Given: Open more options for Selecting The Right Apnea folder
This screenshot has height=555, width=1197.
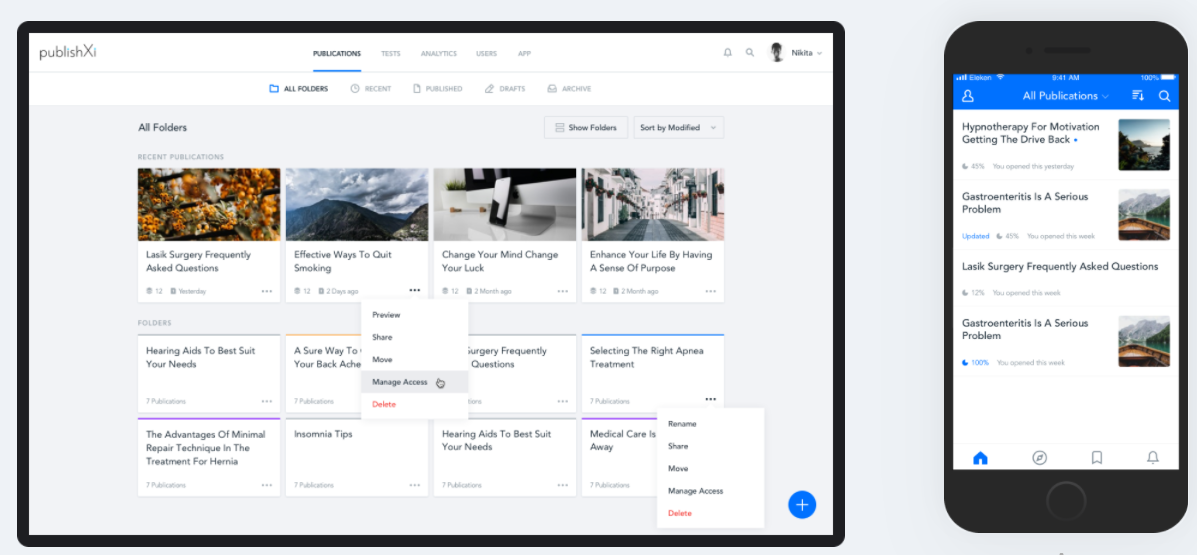Looking at the screenshot, I should pyautogui.click(x=711, y=399).
